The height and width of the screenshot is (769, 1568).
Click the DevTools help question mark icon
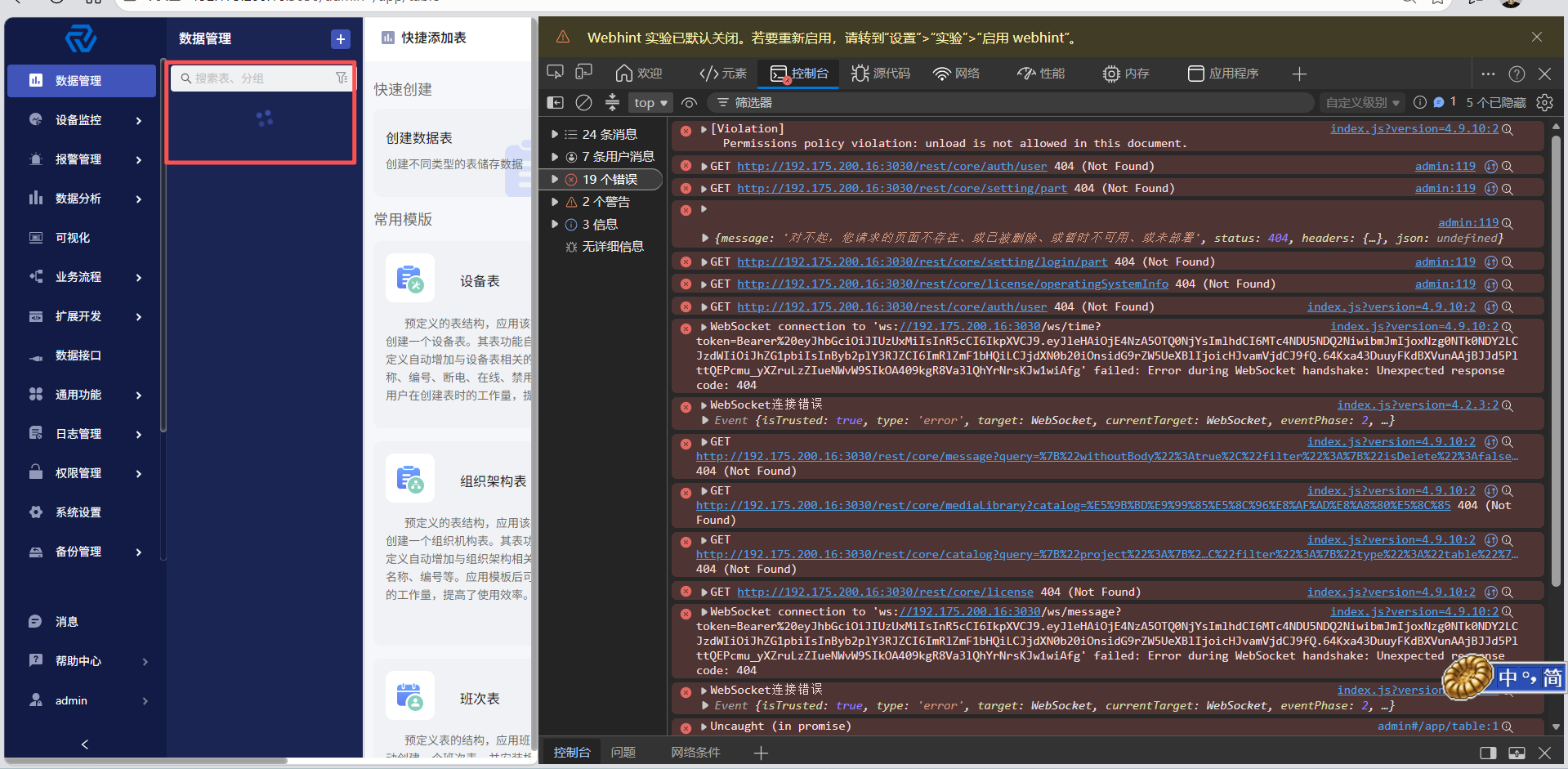1517,74
